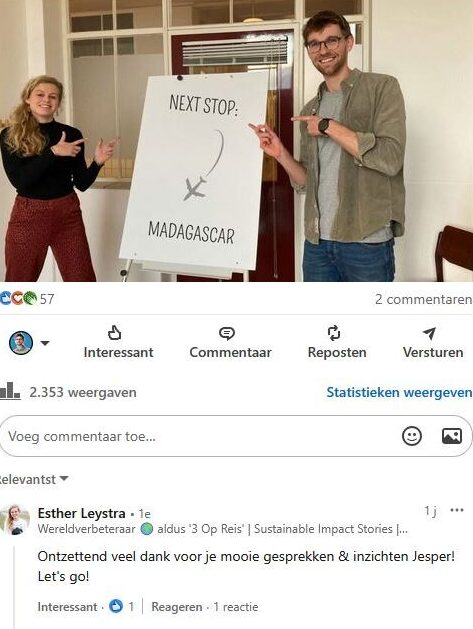Open the emoji picker smiley icon
The height and width of the screenshot is (629, 473).
coord(412,436)
